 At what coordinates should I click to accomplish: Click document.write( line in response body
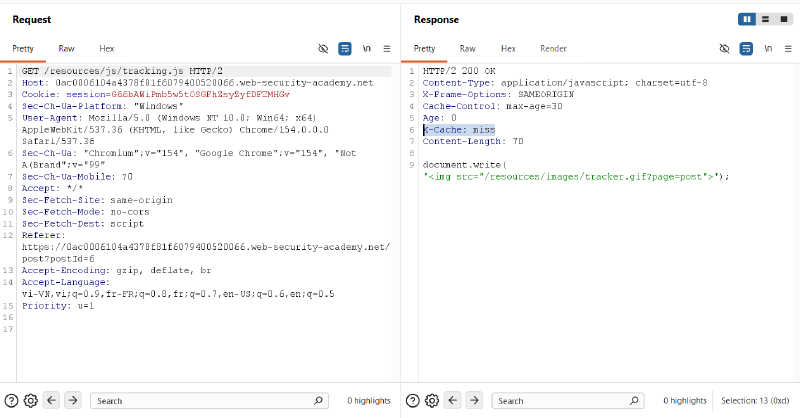pyautogui.click(x=464, y=165)
